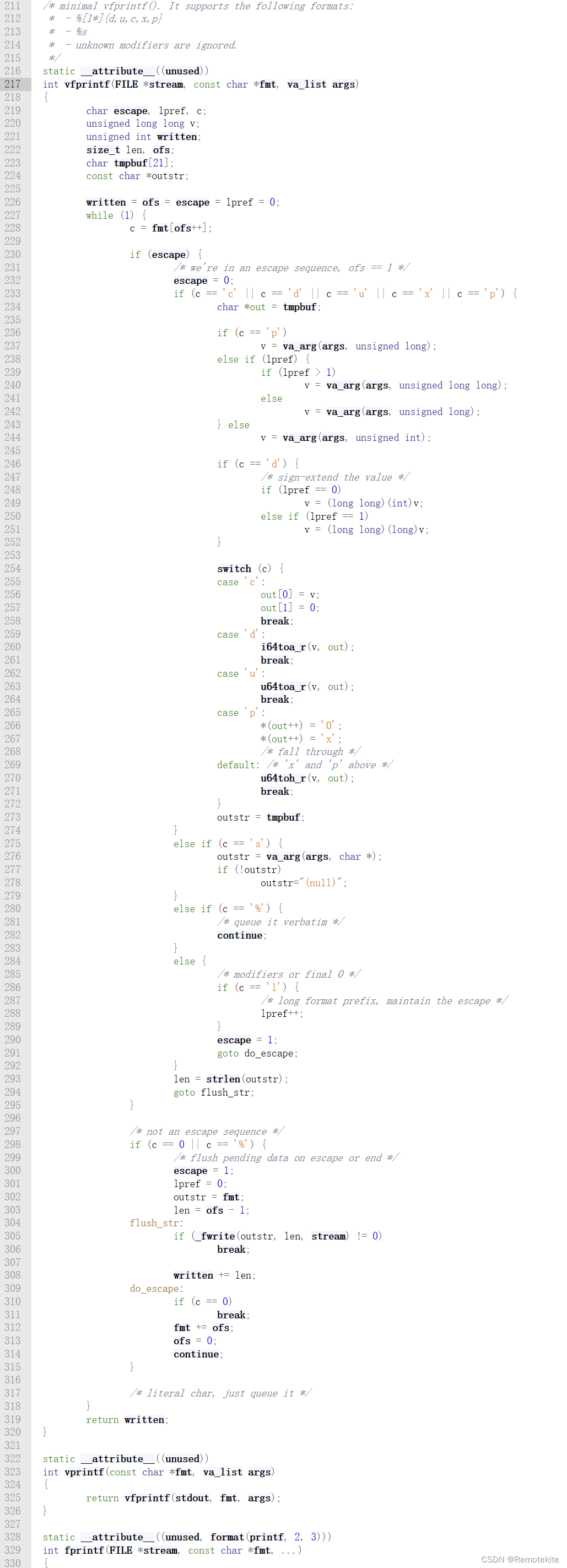Click 'fmt[ofs++]' expression on line 228

pyautogui.click(x=180, y=228)
